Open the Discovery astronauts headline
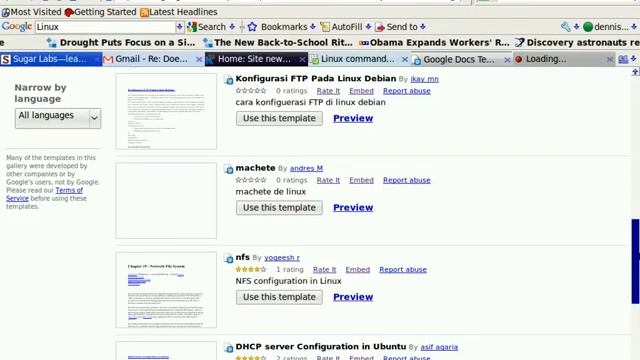The image size is (640, 360). click(x=577, y=42)
